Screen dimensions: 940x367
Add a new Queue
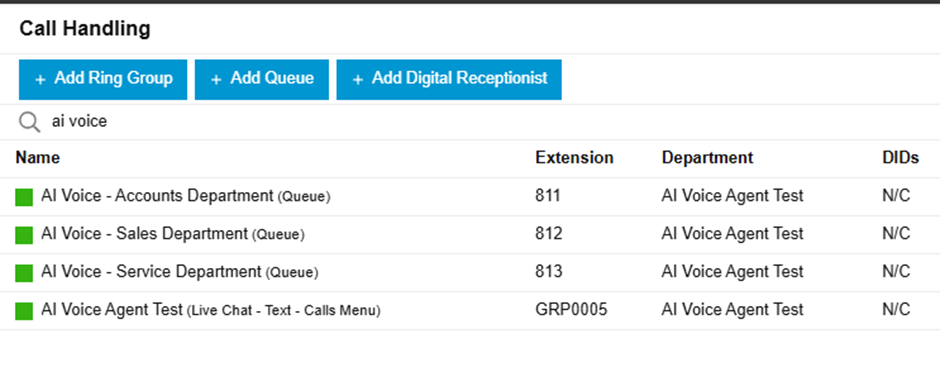click(262, 79)
